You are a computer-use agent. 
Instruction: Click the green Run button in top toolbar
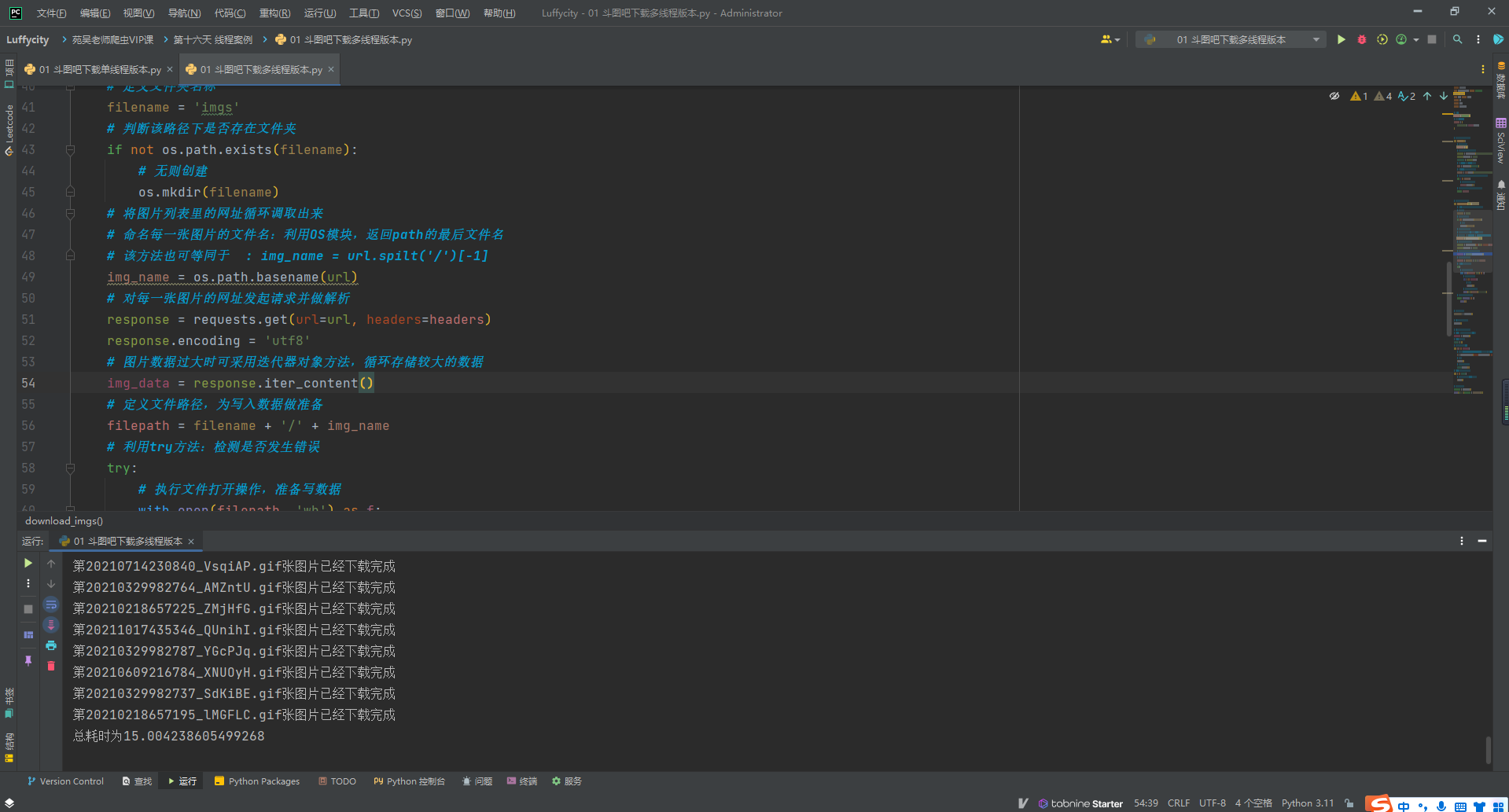pos(1341,39)
